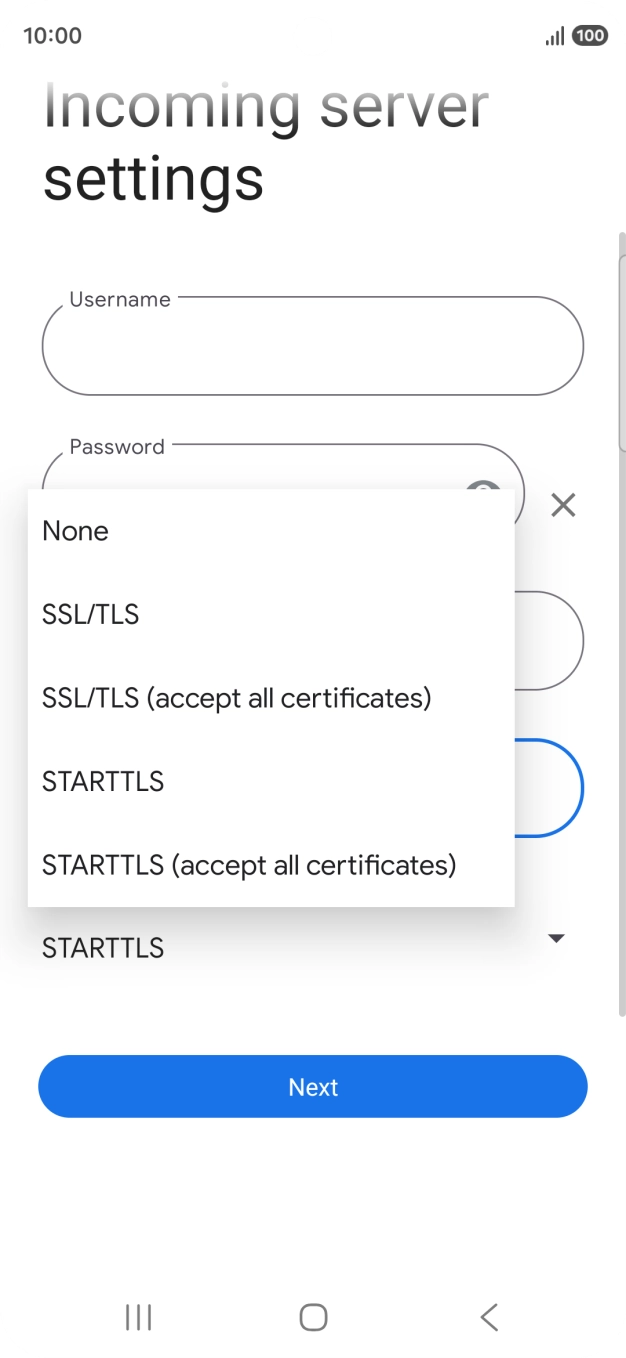Click the password visibility eye icon
Viewport: 626px width, 1358px height.
click(x=484, y=493)
